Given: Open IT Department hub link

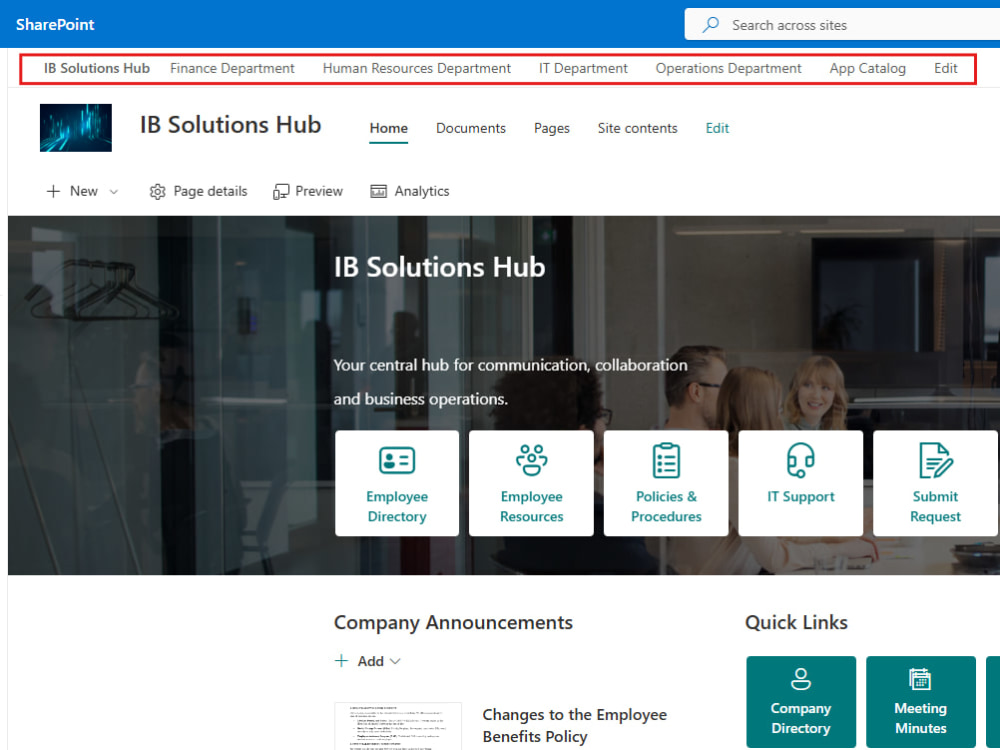Looking at the screenshot, I should 583,68.
